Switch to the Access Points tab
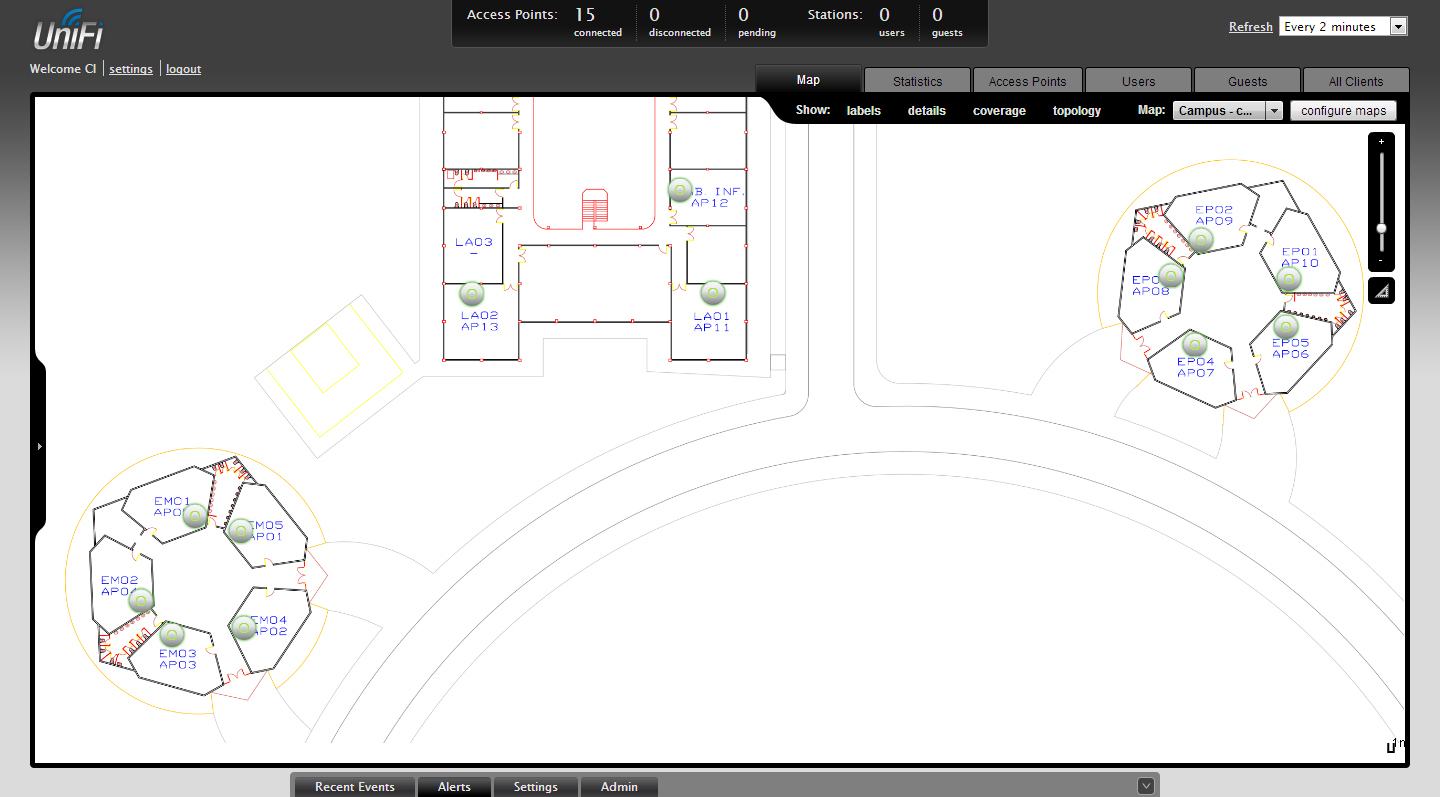1440x797 pixels. coord(1027,81)
